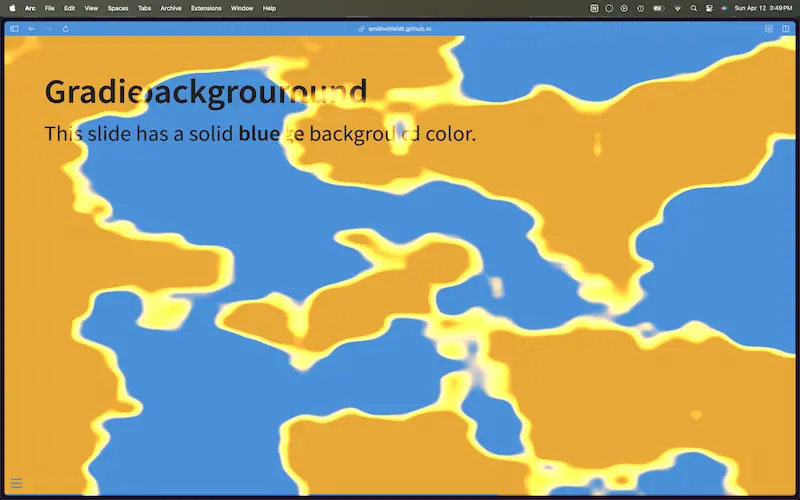Open the Edit menu
800x500 pixels.
point(69,8)
